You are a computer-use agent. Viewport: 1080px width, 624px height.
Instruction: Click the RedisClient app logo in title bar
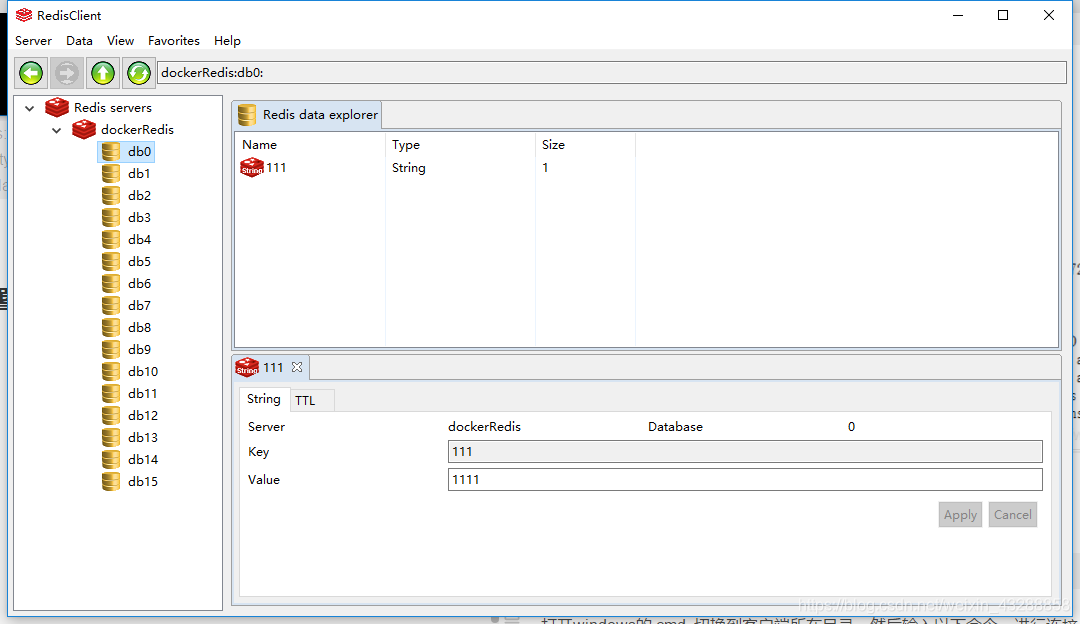click(x=24, y=15)
